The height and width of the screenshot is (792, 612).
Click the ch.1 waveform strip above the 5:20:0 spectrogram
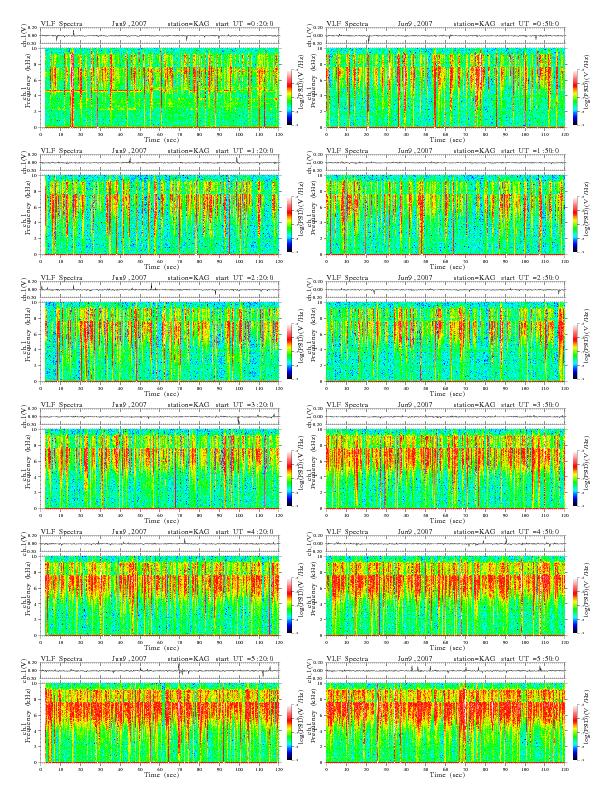click(160, 671)
